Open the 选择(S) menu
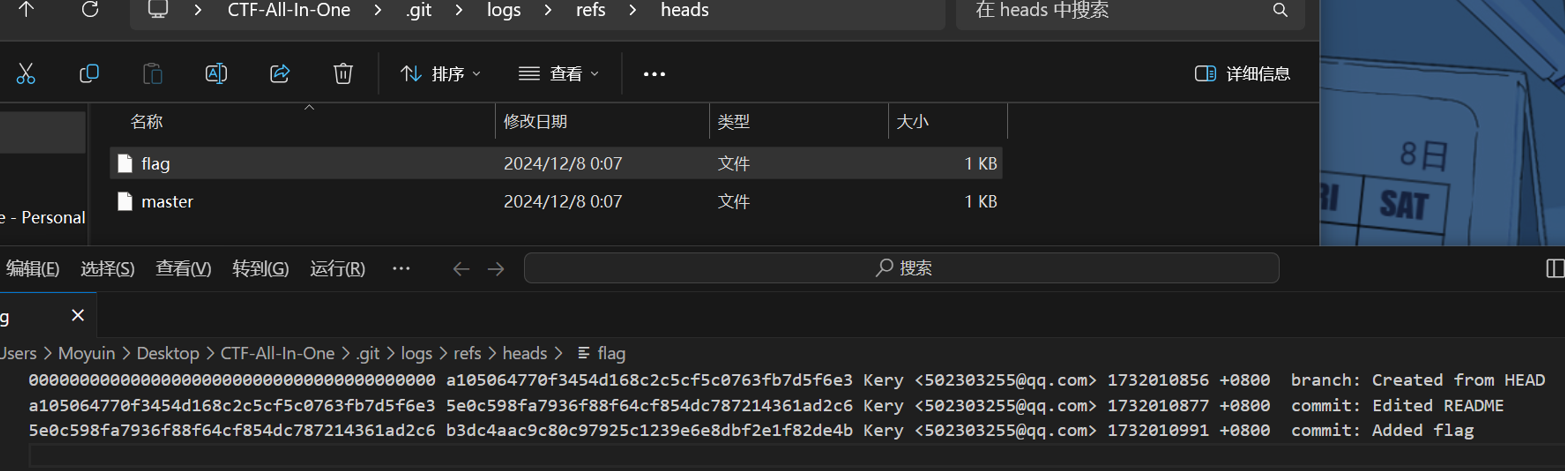This screenshot has height=471, width=1565. [107, 268]
